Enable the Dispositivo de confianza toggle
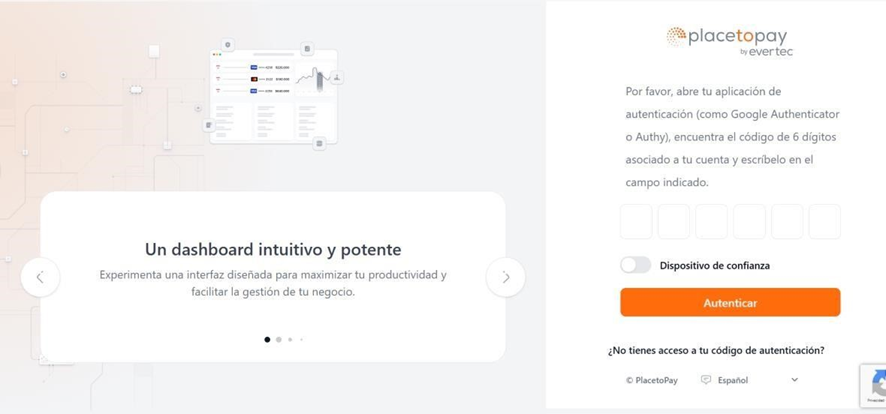The height and width of the screenshot is (414, 886). (635, 265)
